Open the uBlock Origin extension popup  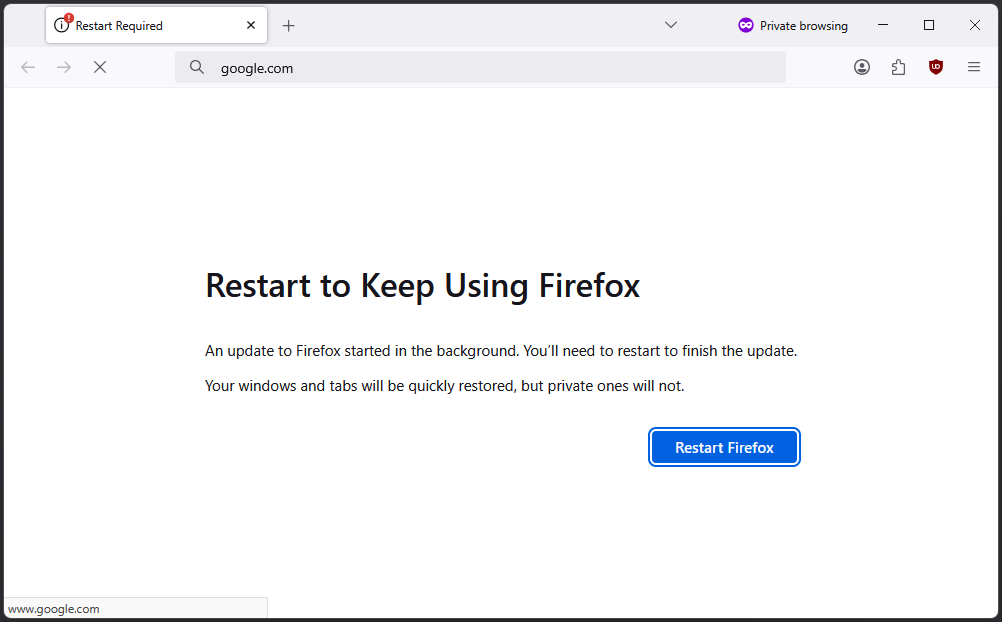[x=935, y=67]
